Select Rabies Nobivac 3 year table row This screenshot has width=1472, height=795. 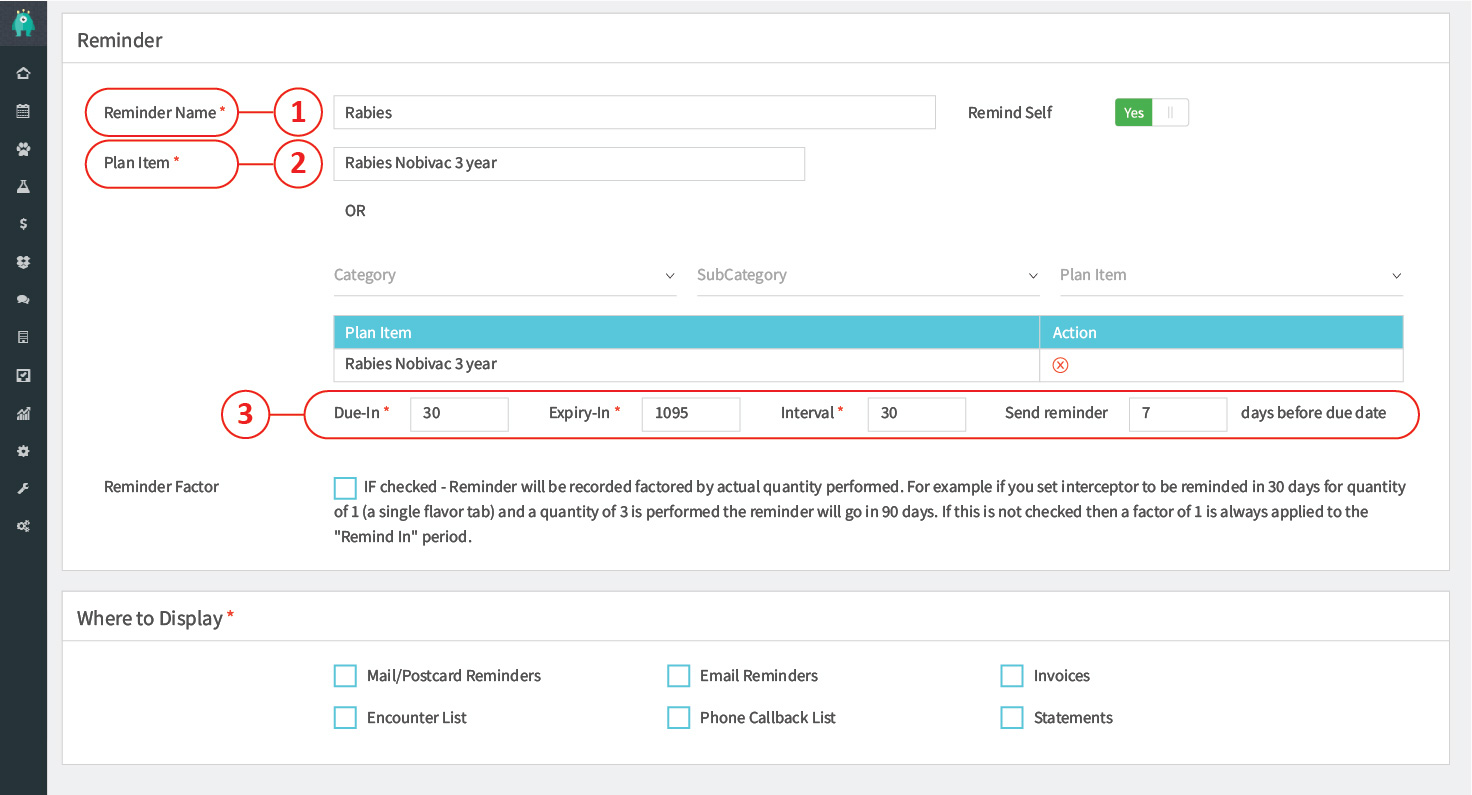tap(868, 365)
